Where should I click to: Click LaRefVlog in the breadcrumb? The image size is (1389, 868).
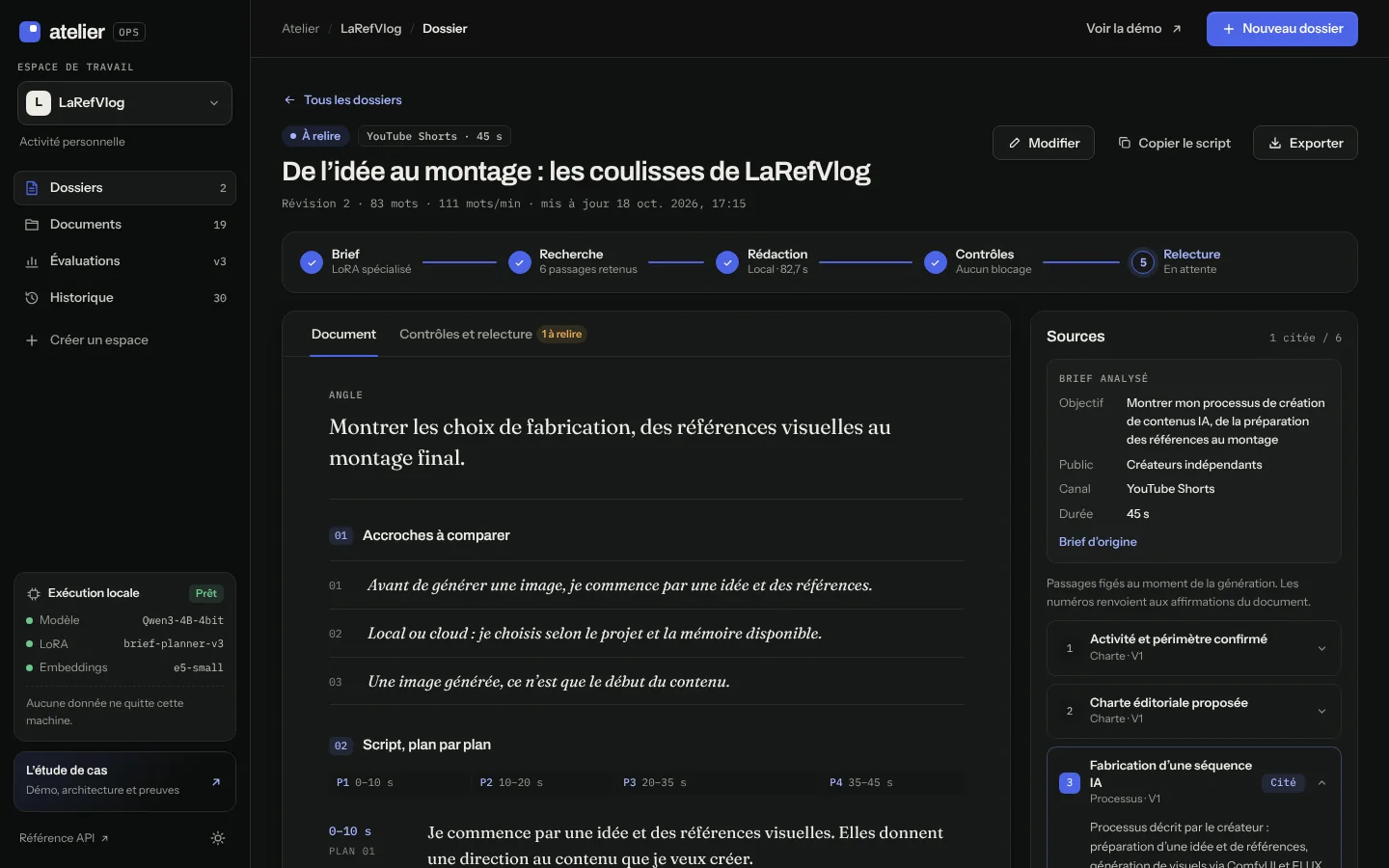pyautogui.click(x=370, y=29)
